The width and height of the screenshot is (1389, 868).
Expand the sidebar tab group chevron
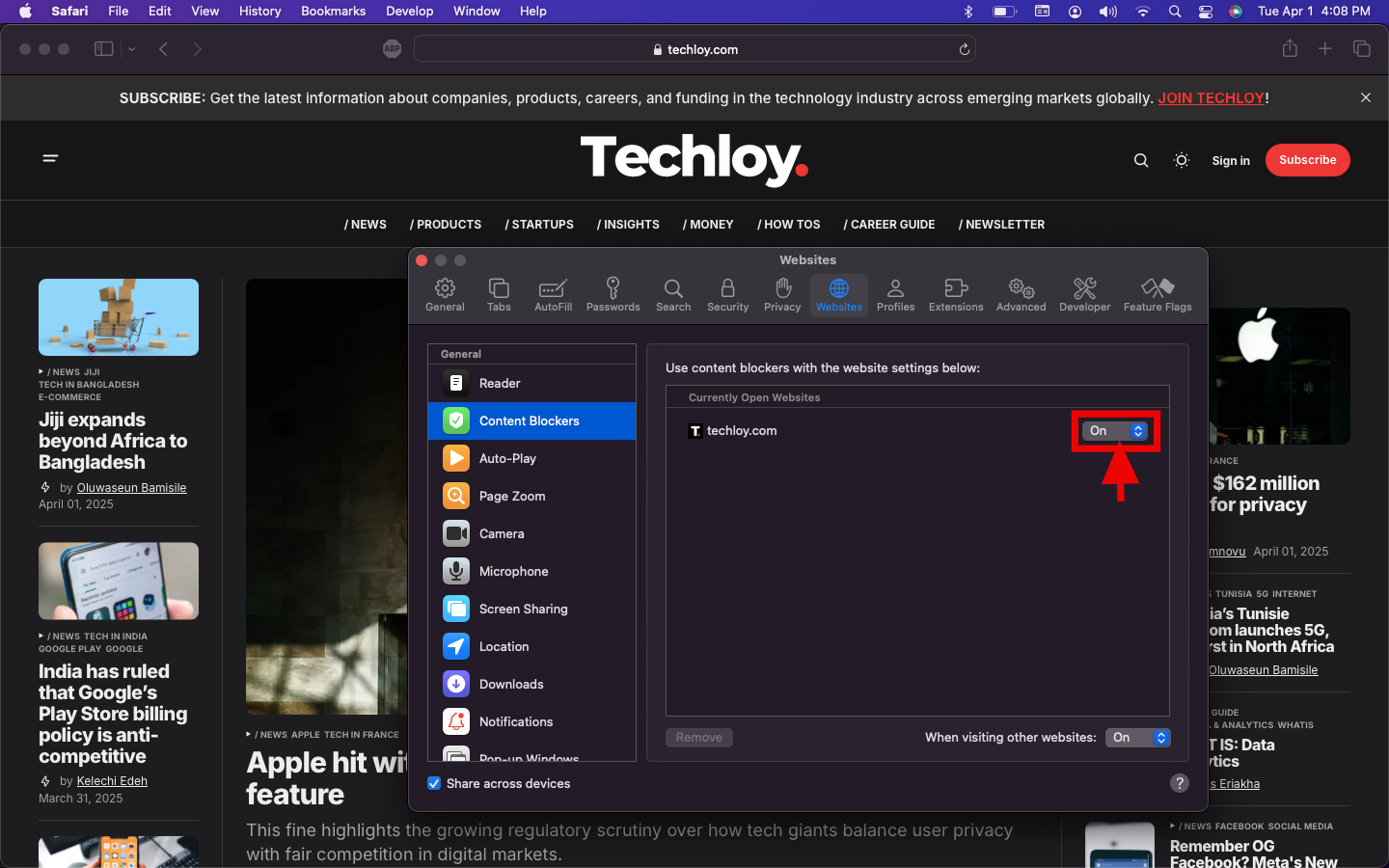point(132,49)
